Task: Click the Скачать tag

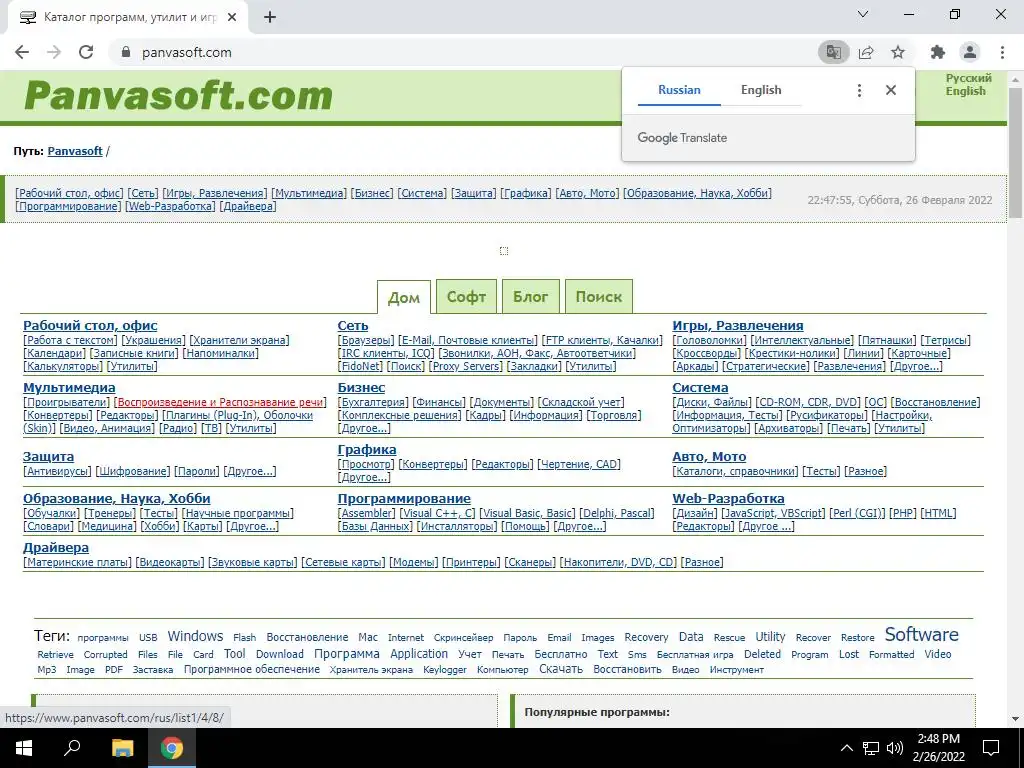Action: pyautogui.click(x=560, y=669)
